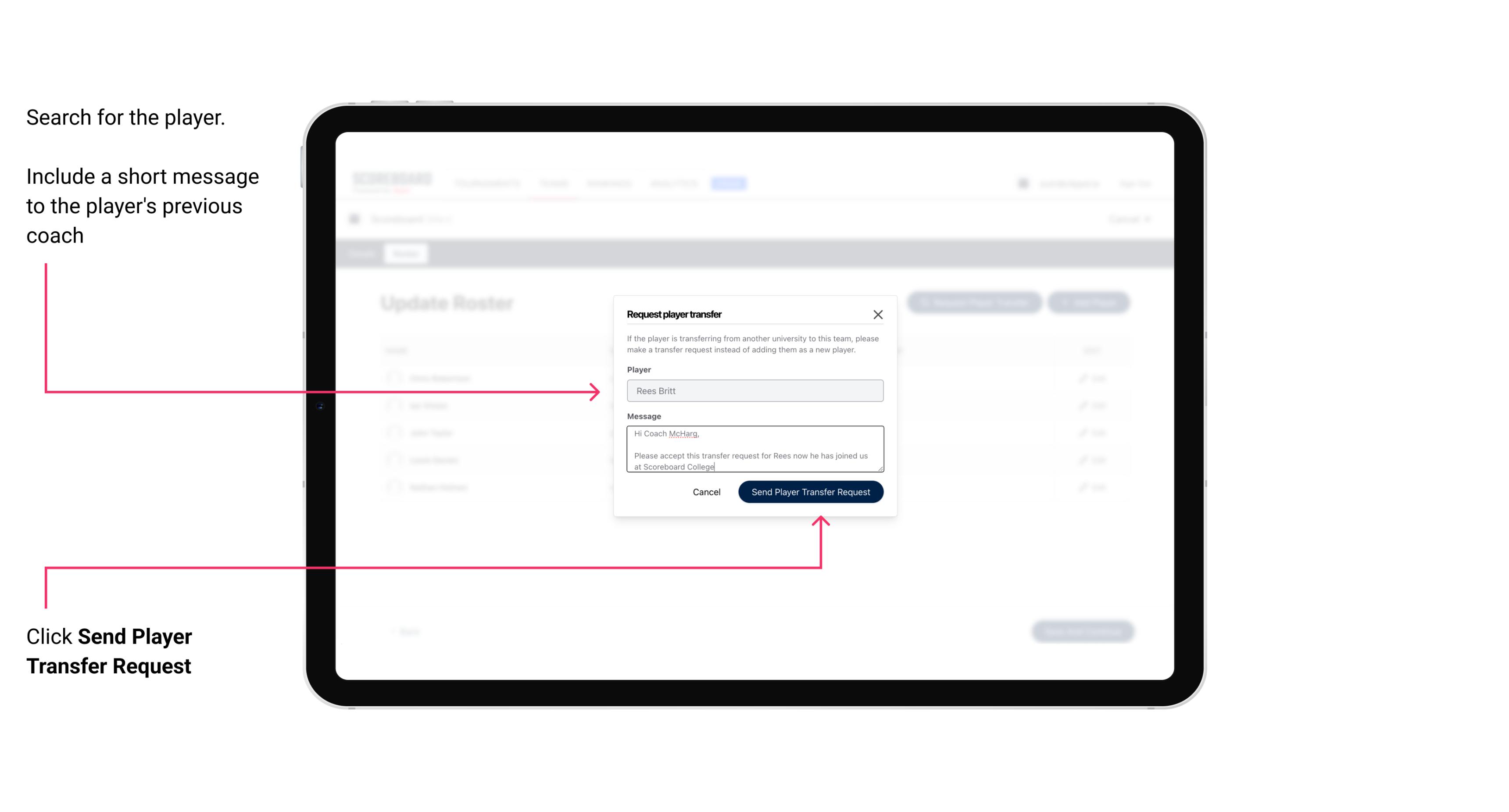Image resolution: width=1509 pixels, height=812 pixels.
Task: Click the player search icon in field
Action: [x=754, y=390]
